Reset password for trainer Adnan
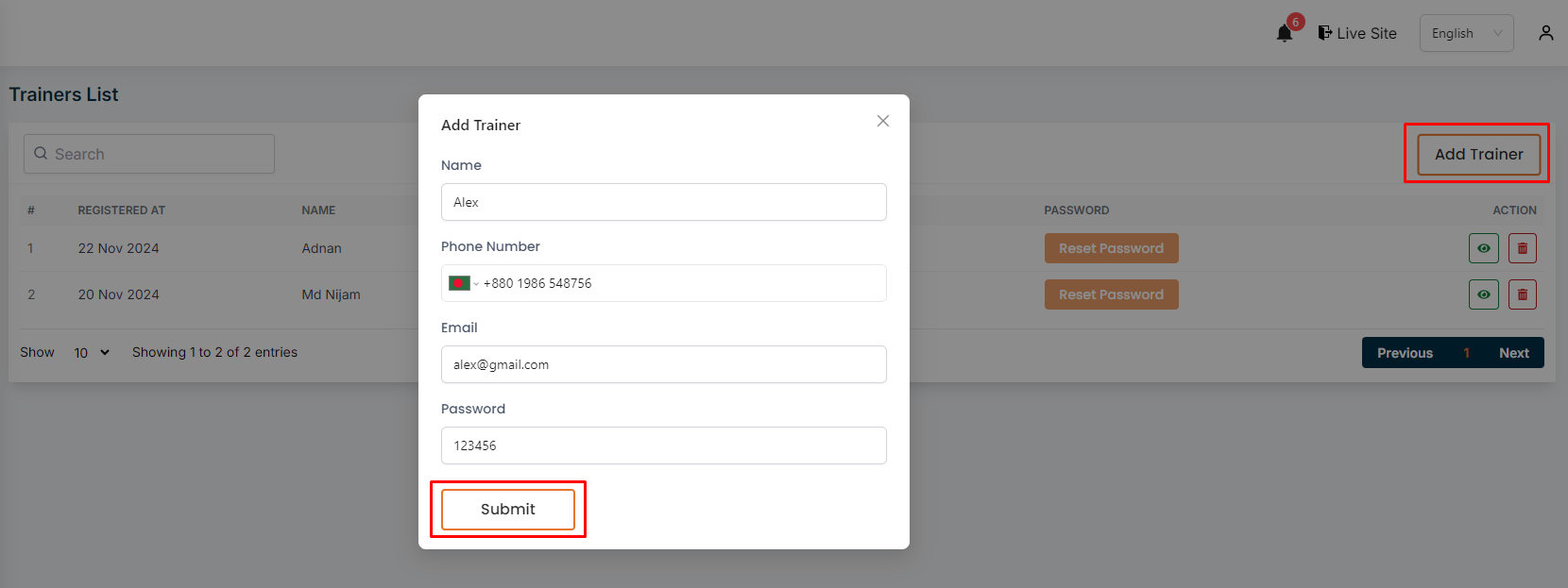This screenshot has height=588, width=1568. coord(1111,247)
